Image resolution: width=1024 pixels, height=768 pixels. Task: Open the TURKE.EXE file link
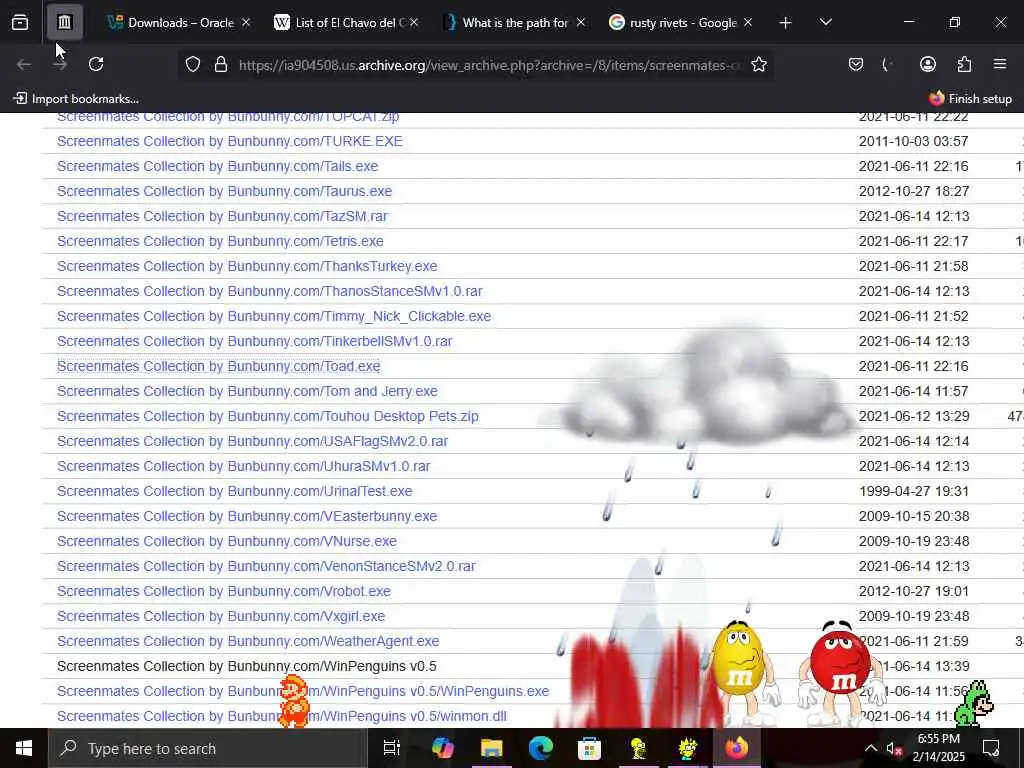point(229,141)
